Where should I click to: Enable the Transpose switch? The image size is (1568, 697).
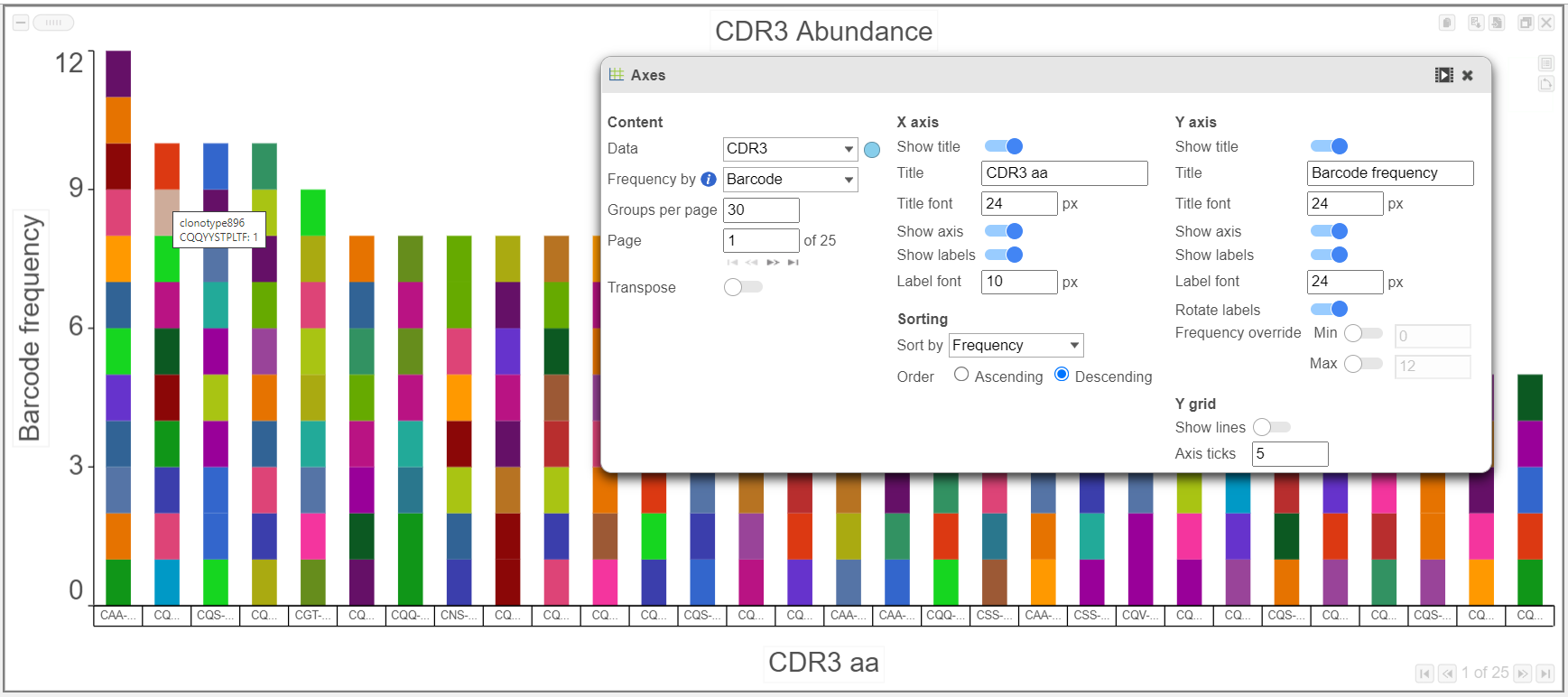[743, 287]
